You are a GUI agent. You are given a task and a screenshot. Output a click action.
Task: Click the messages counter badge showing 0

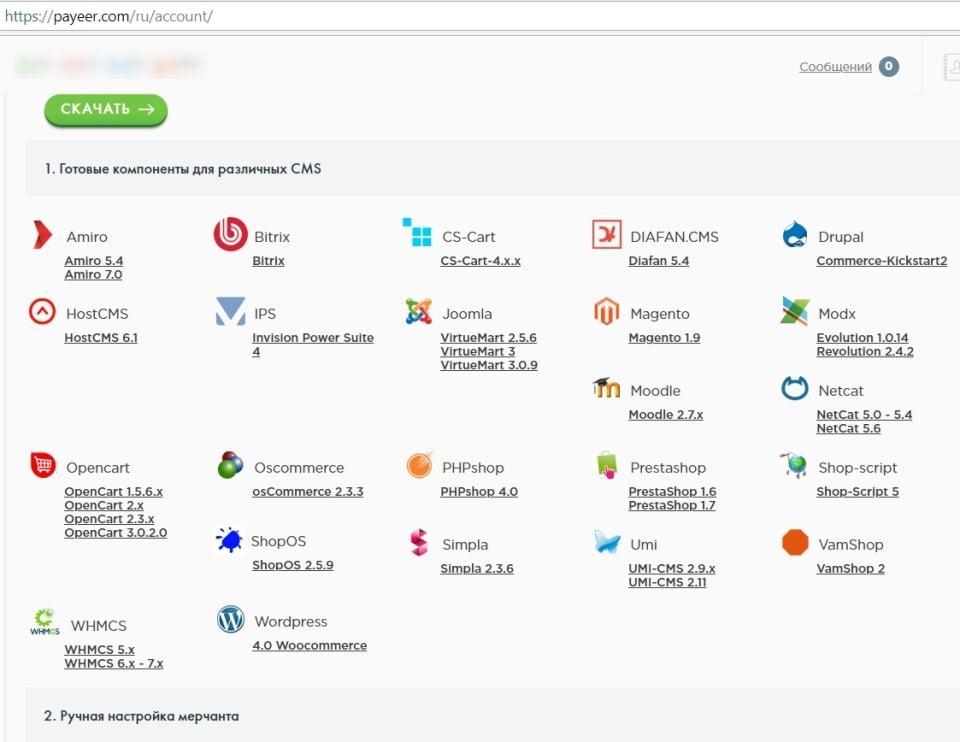coord(888,67)
